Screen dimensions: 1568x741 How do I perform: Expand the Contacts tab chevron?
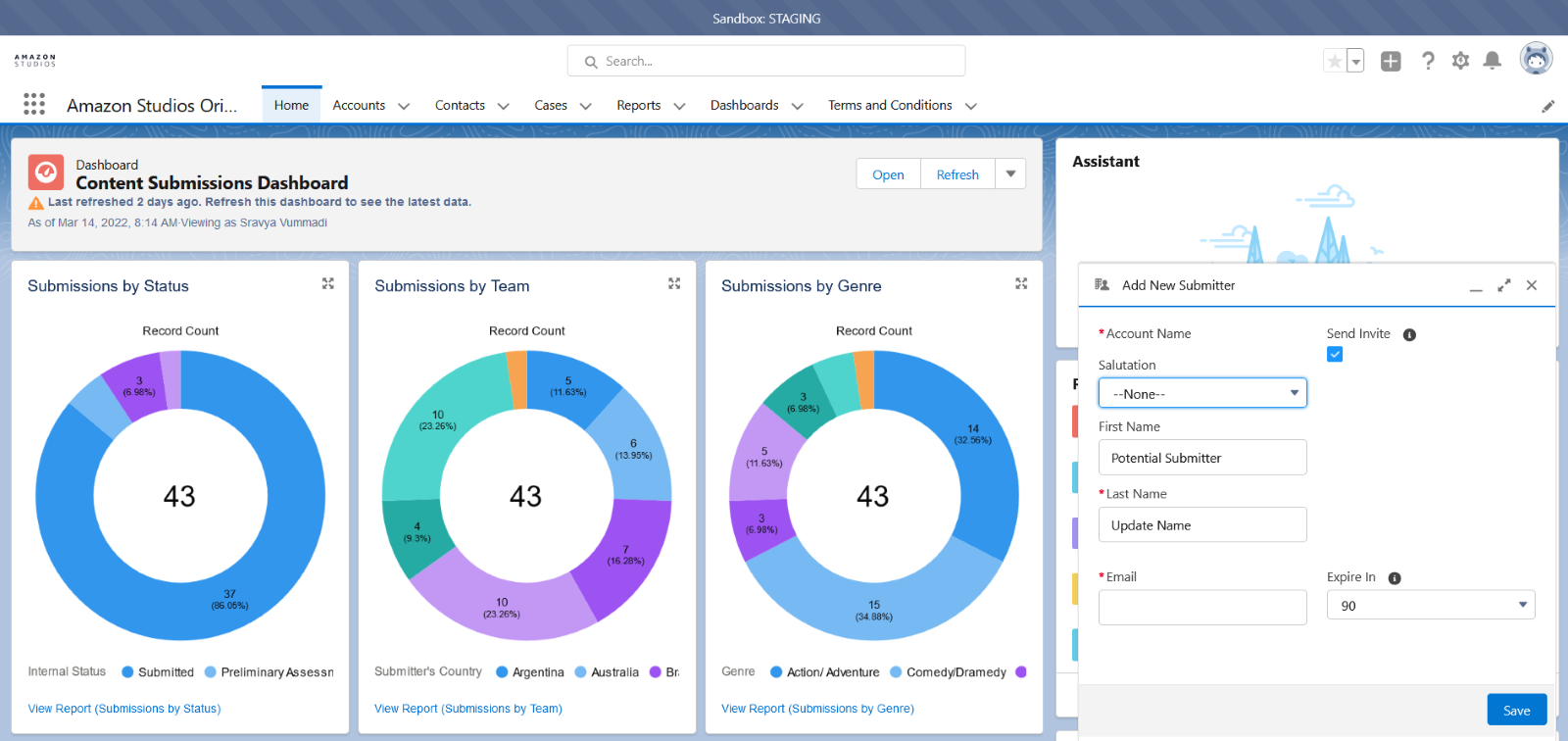pos(504,106)
